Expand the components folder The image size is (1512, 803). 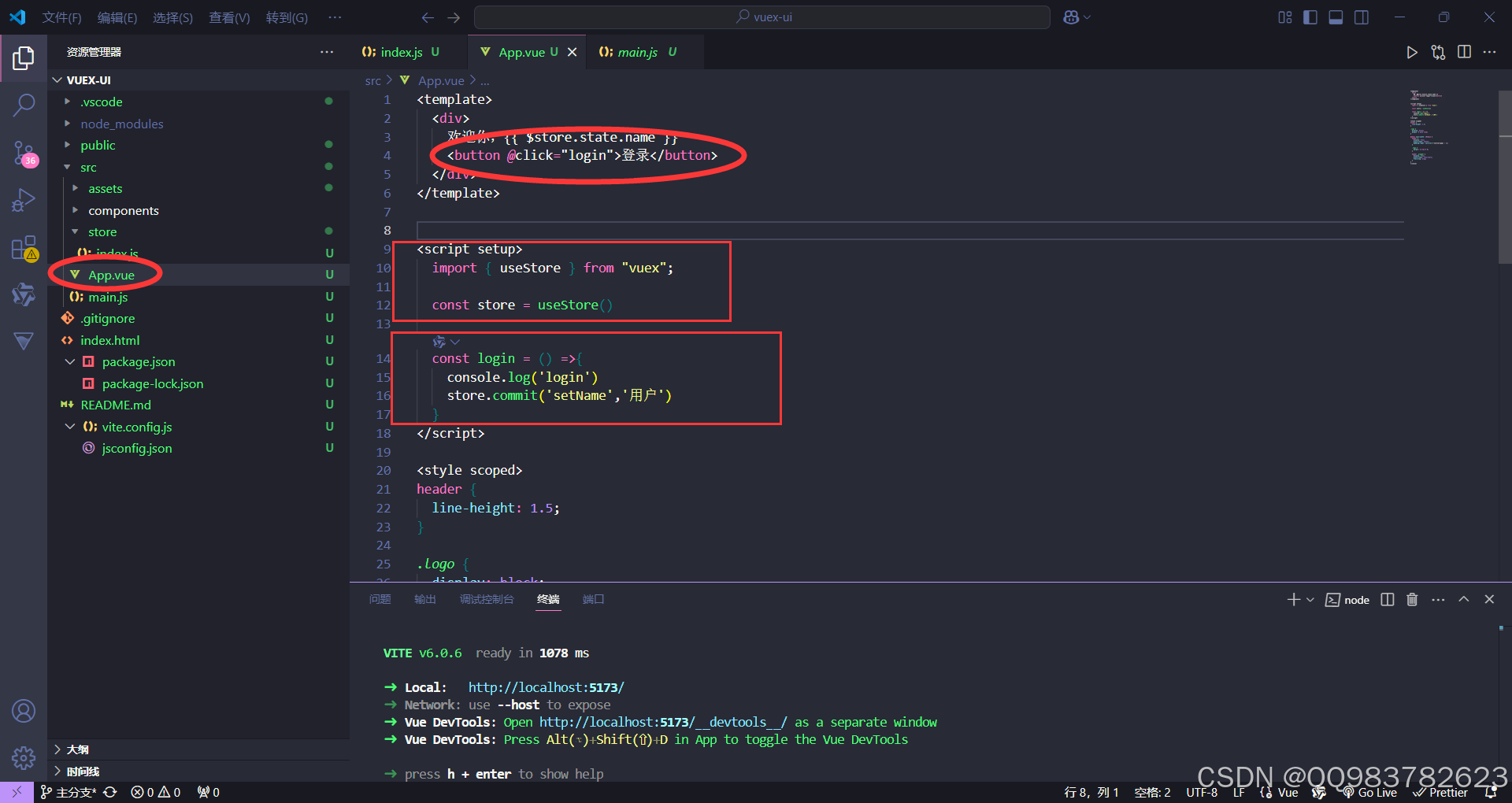pos(198,210)
